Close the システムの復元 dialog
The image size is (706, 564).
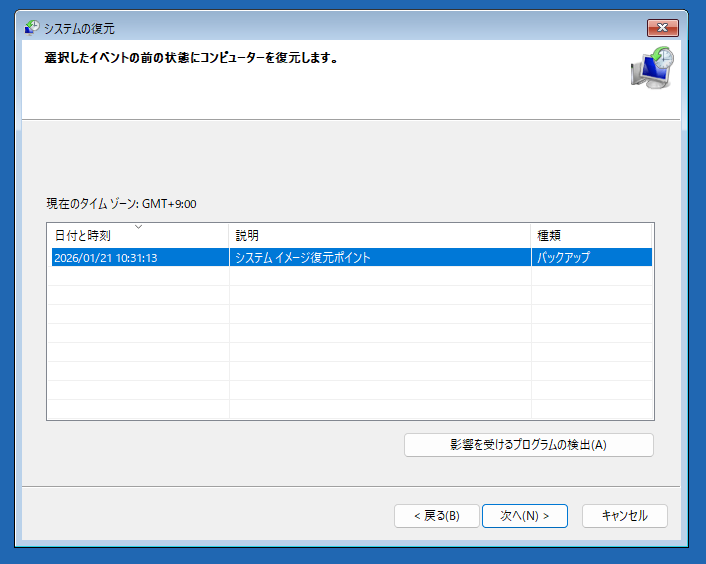tap(662, 28)
